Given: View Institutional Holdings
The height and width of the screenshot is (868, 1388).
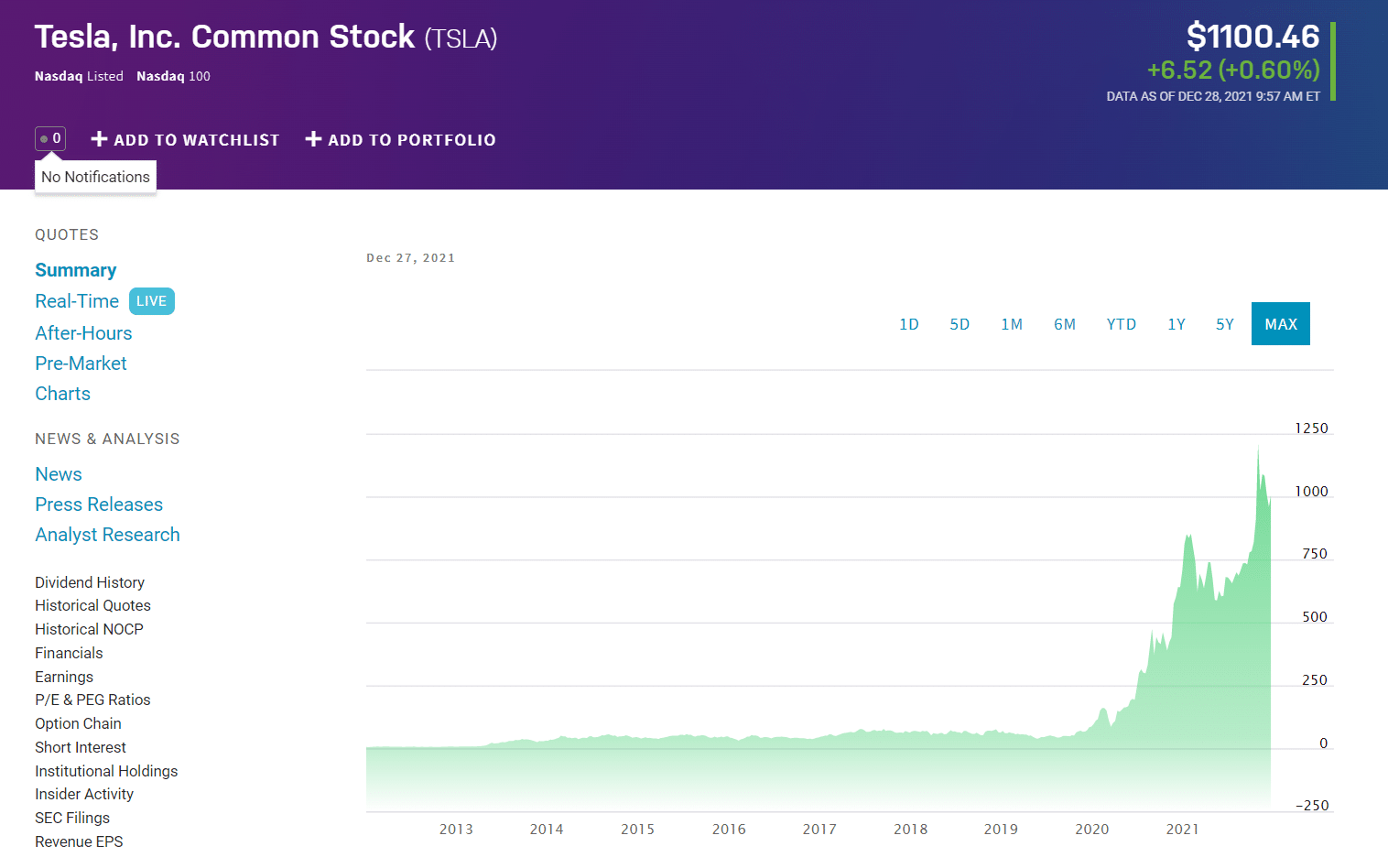Looking at the screenshot, I should pos(106,771).
